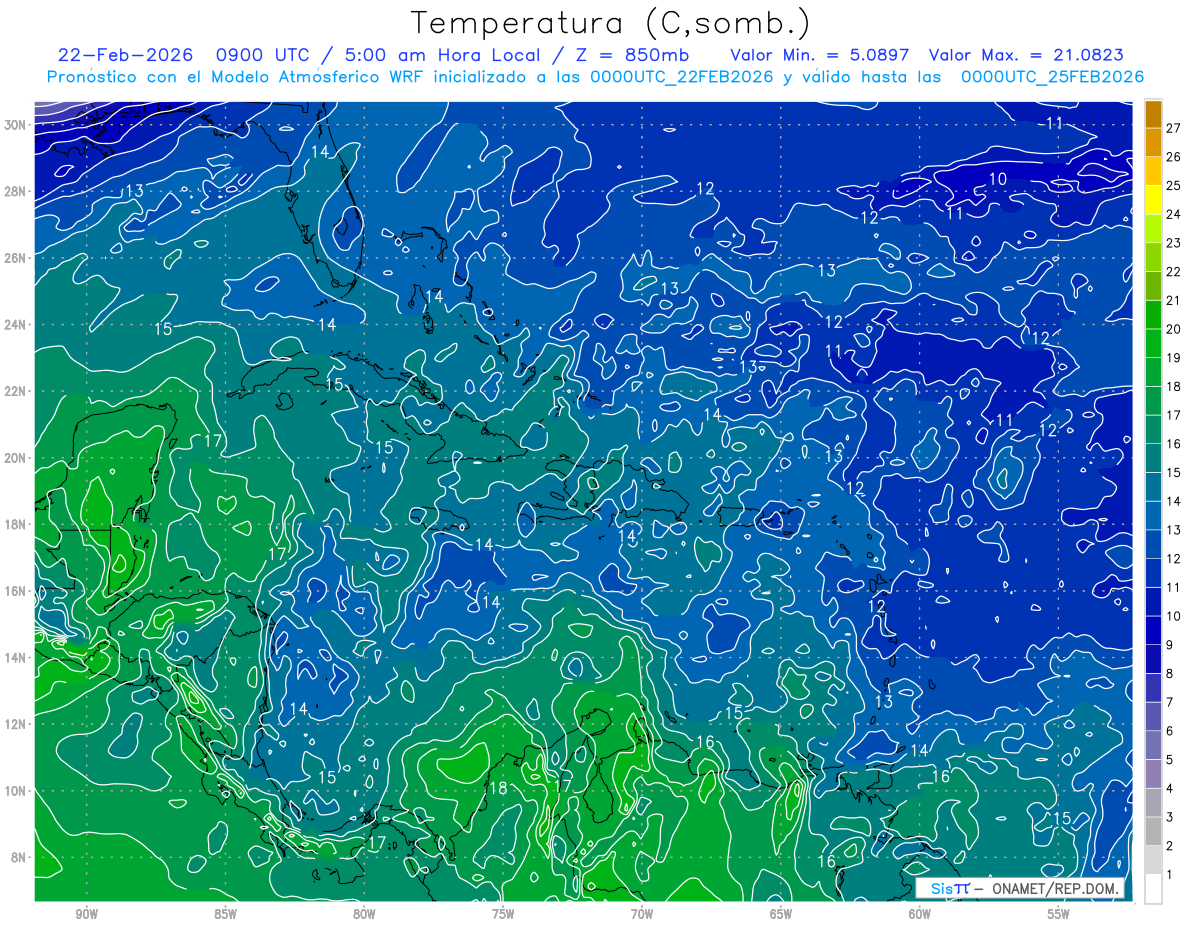Click the "16N" latitude axis label
The width and height of the screenshot is (1200, 927).
pos(15,591)
